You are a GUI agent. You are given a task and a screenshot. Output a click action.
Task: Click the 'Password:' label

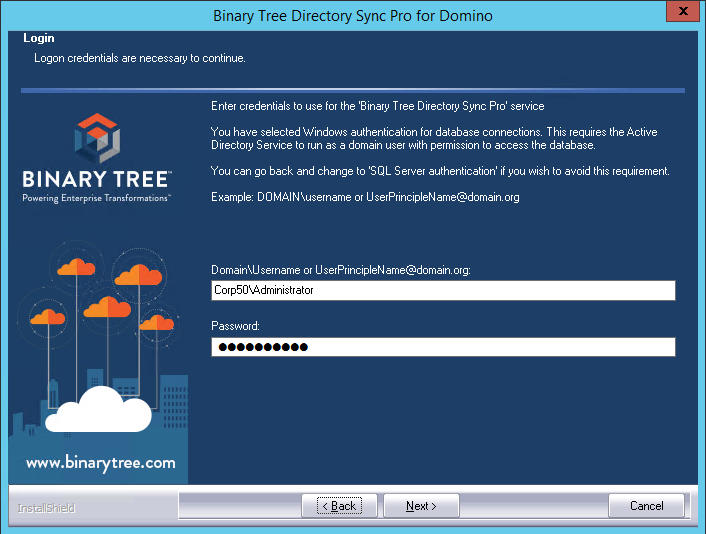pyautogui.click(x=235, y=326)
